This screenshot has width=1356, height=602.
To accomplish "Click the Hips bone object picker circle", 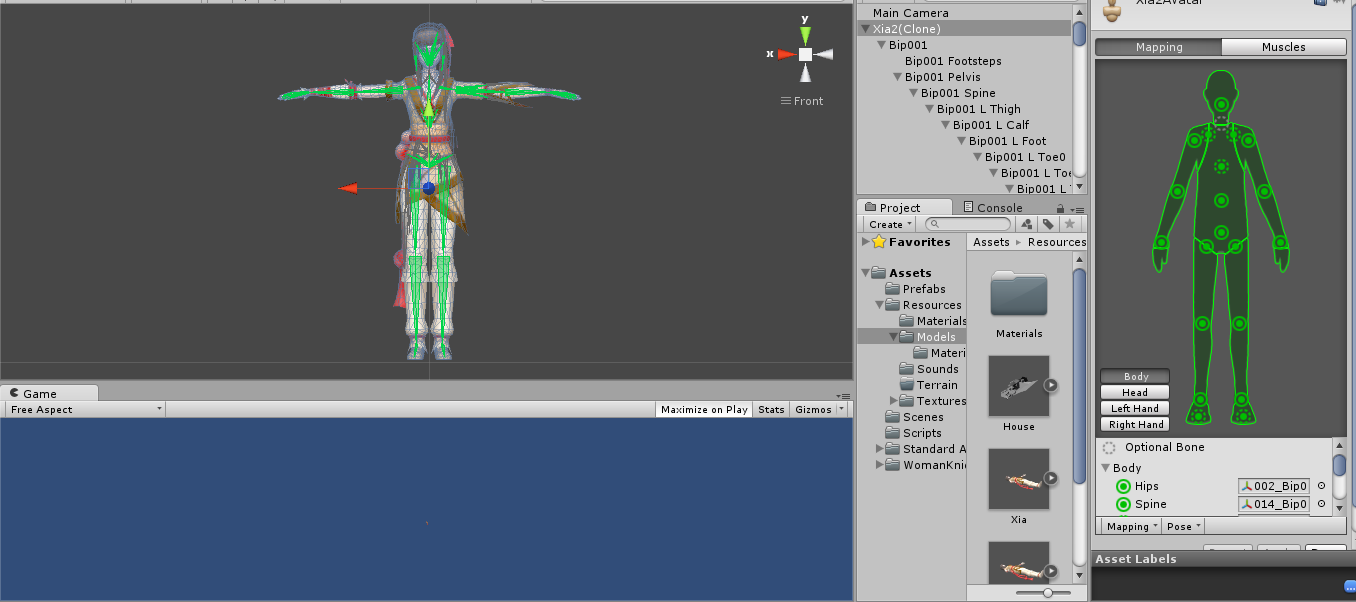I will coord(1321,486).
